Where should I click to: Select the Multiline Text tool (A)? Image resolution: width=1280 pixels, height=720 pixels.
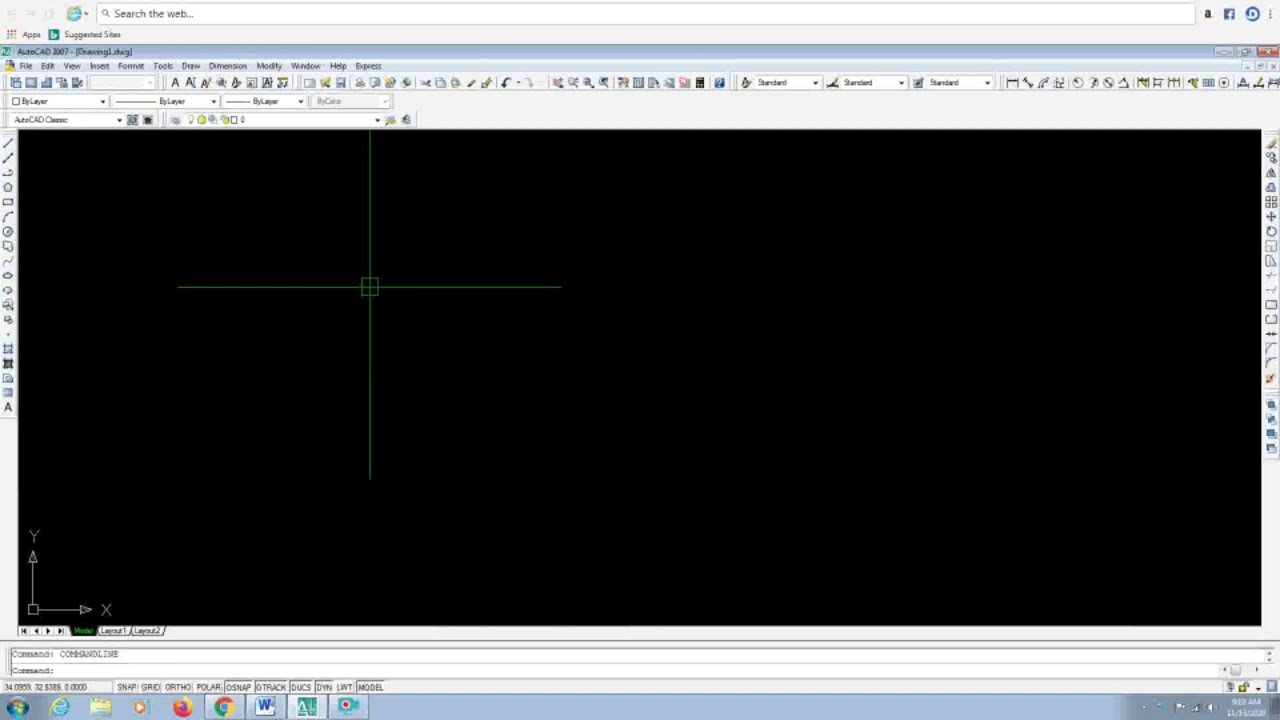pyautogui.click(x=8, y=407)
